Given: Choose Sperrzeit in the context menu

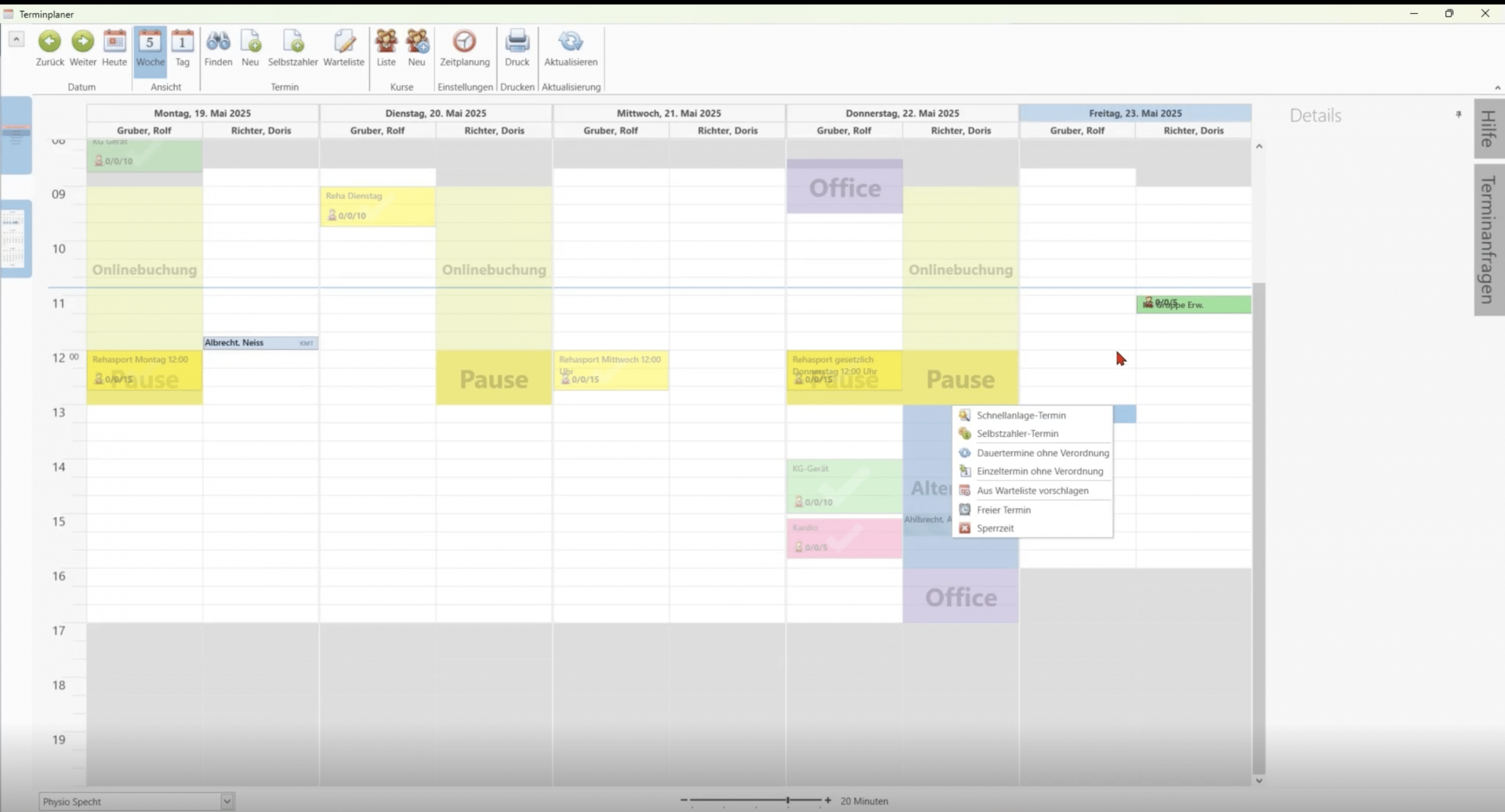Looking at the screenshot, I should tap(995, 528).
